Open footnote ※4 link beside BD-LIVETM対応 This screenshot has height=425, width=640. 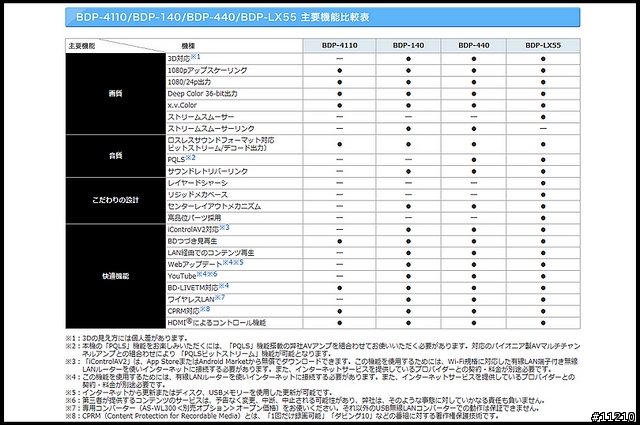coord(224,285)
